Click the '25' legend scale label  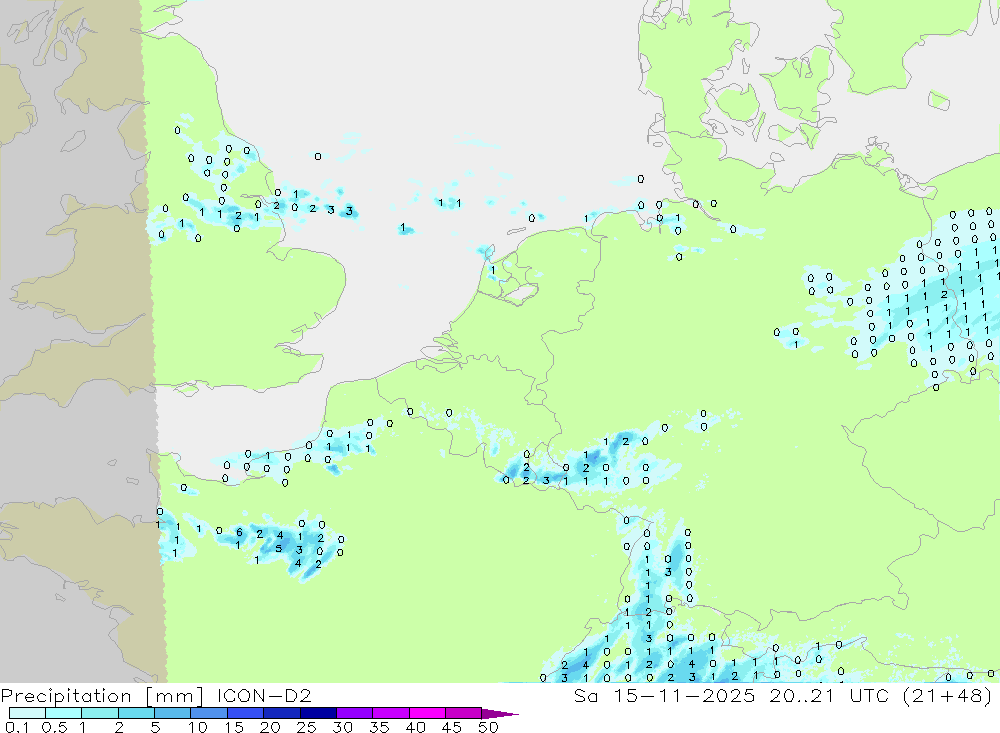click(307, 727)
